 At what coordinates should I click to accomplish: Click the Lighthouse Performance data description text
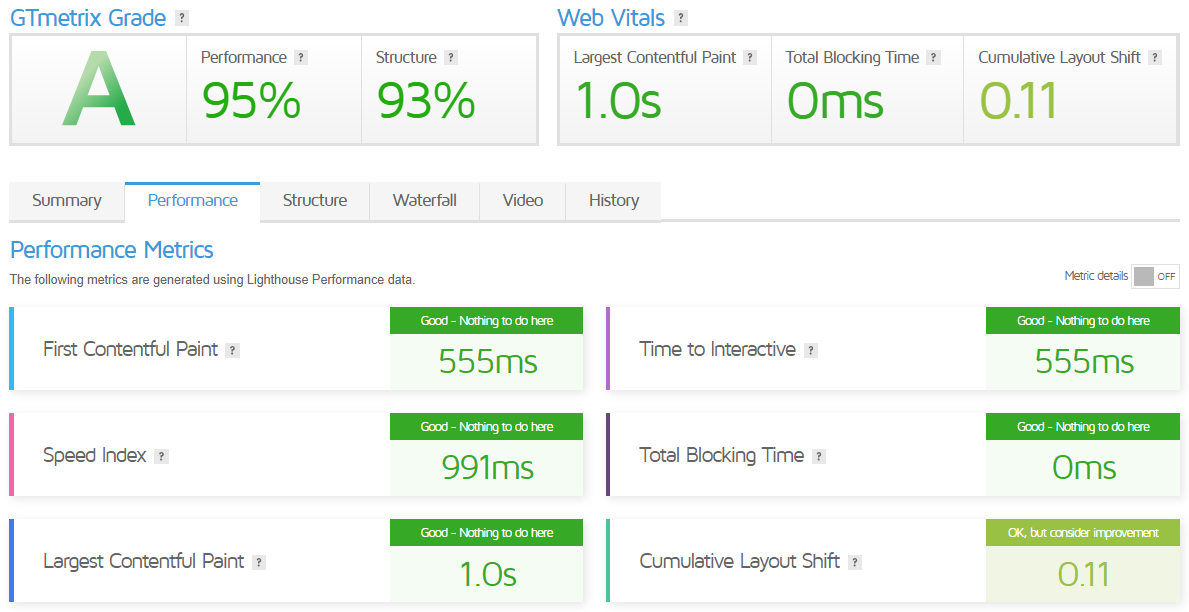click(212, 280)
